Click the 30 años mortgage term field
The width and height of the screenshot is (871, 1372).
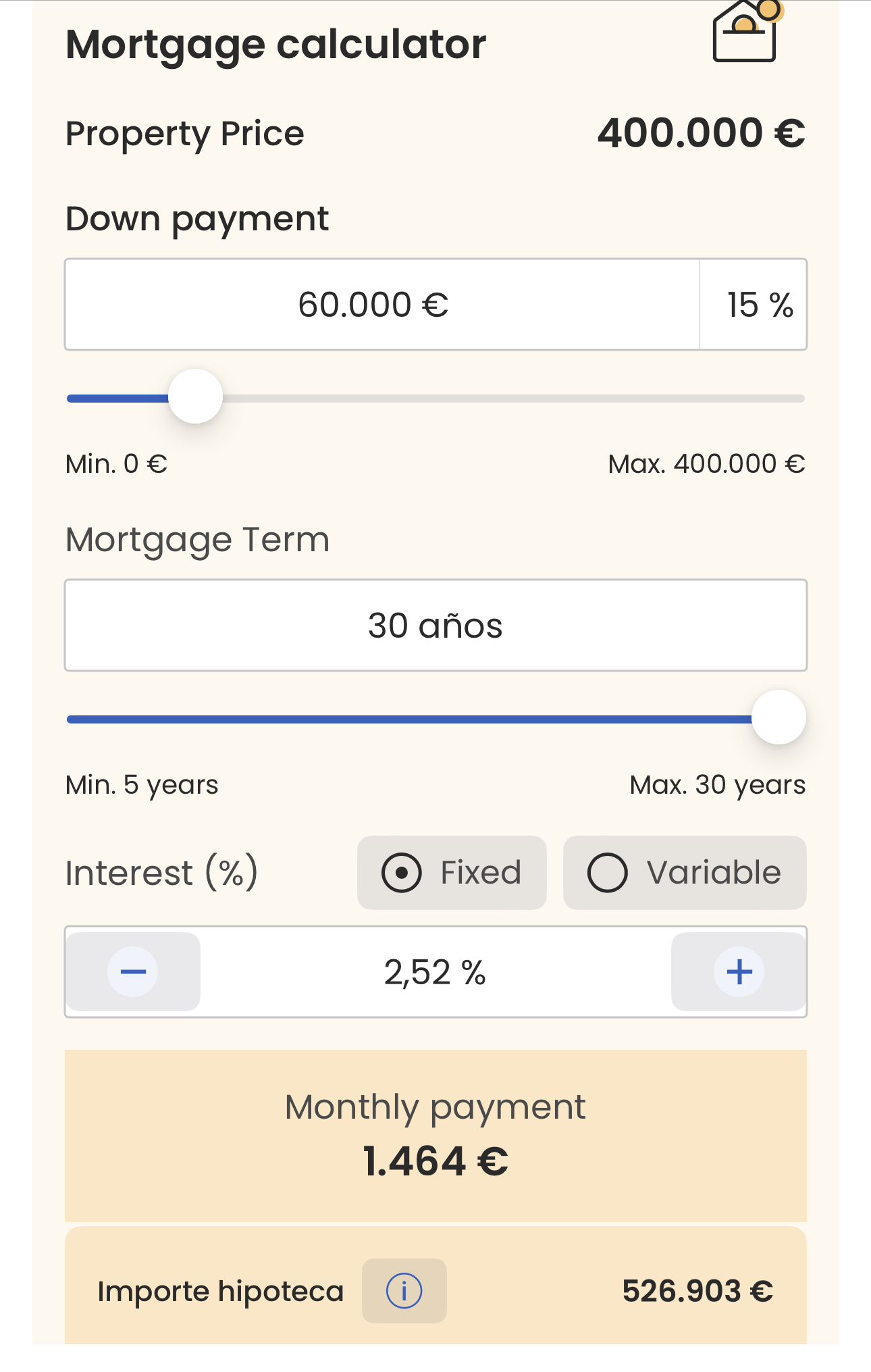(435, 626)
